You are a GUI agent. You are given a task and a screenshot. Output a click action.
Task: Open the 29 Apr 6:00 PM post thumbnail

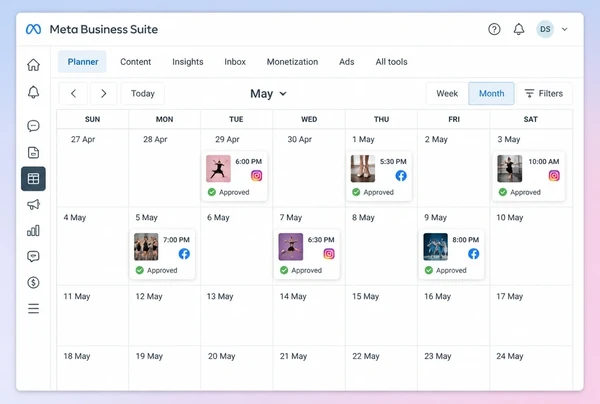(x=218, y=168)
